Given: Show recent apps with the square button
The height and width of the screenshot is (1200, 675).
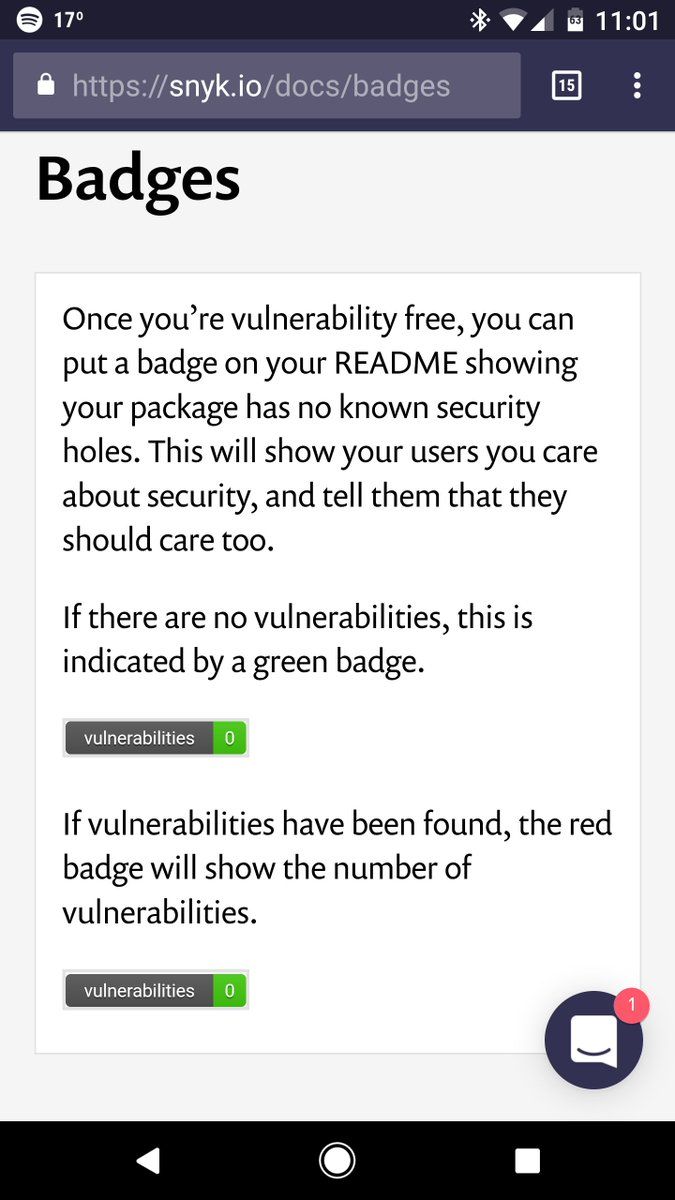Looking at the screenshot, I should click(527, 1160).
